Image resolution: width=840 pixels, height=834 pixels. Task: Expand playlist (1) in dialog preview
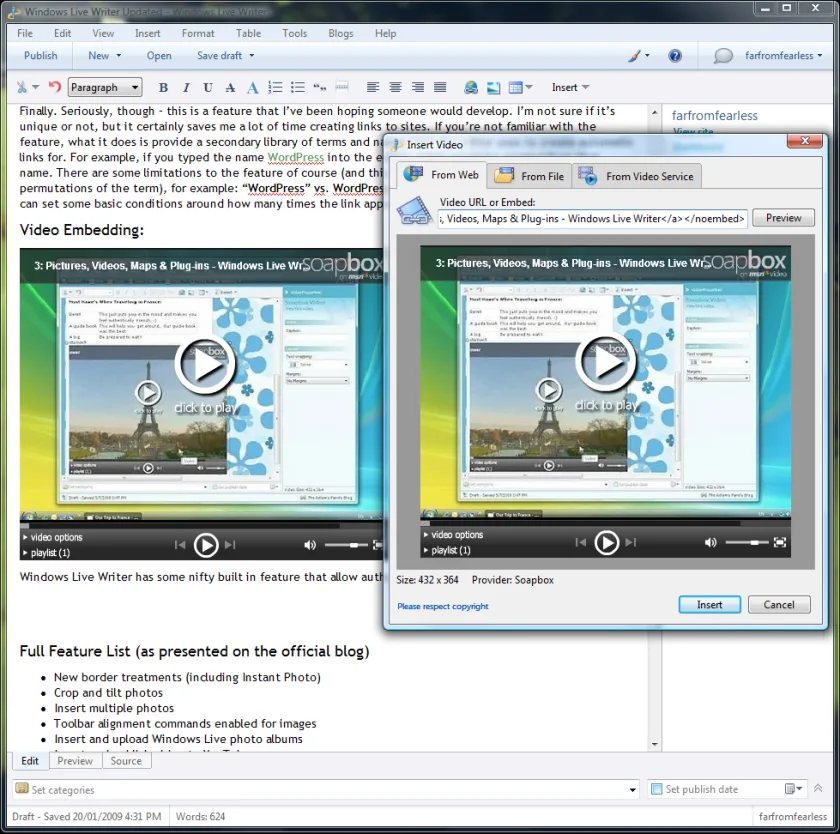[447, 550]
